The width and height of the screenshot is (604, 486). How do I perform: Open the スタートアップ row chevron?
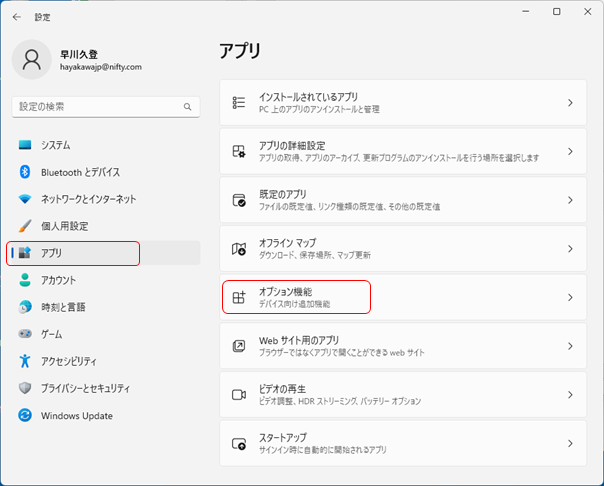click(570, 443)
